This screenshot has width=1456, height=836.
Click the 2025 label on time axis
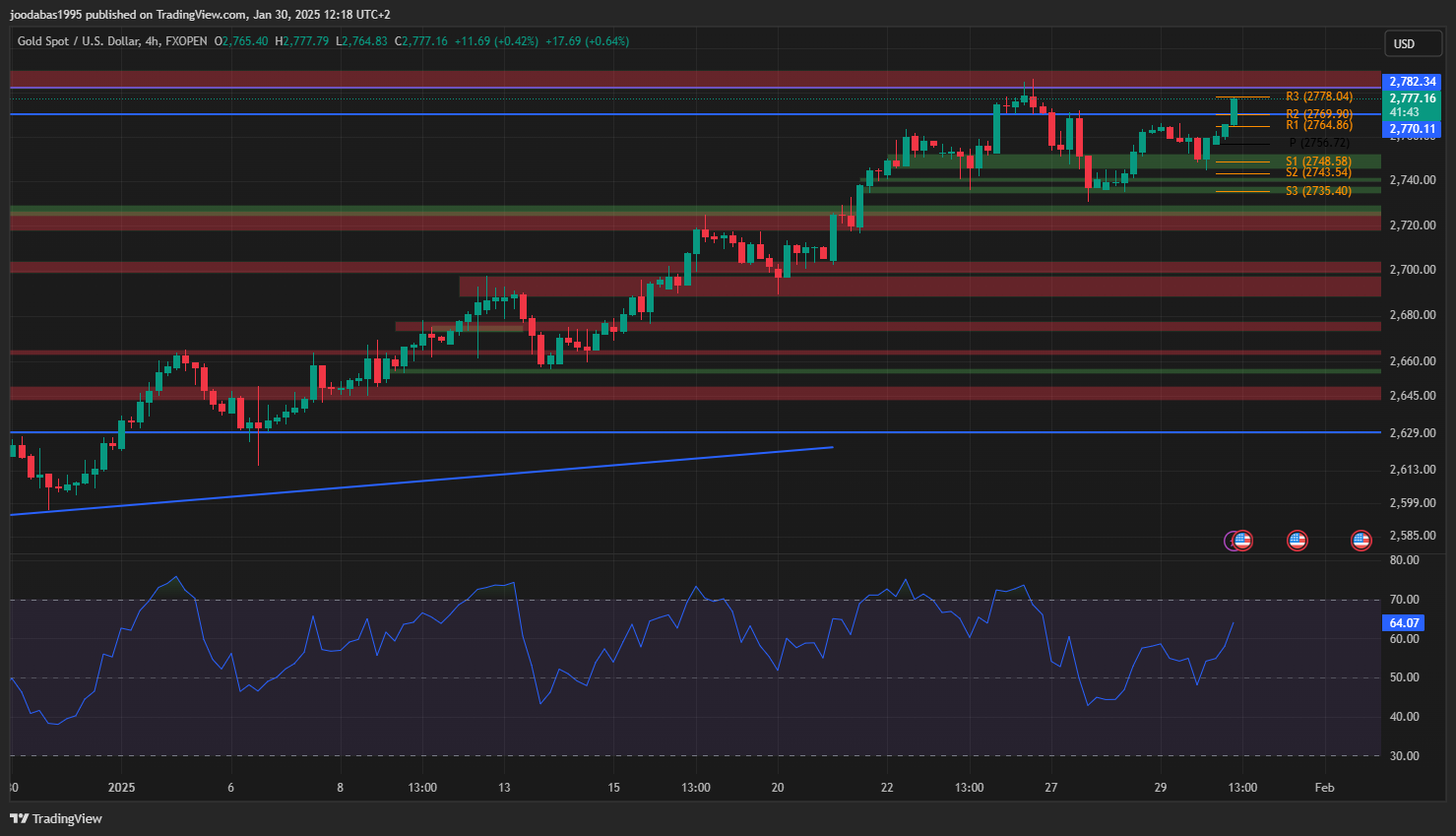click(x=122, y=788)
